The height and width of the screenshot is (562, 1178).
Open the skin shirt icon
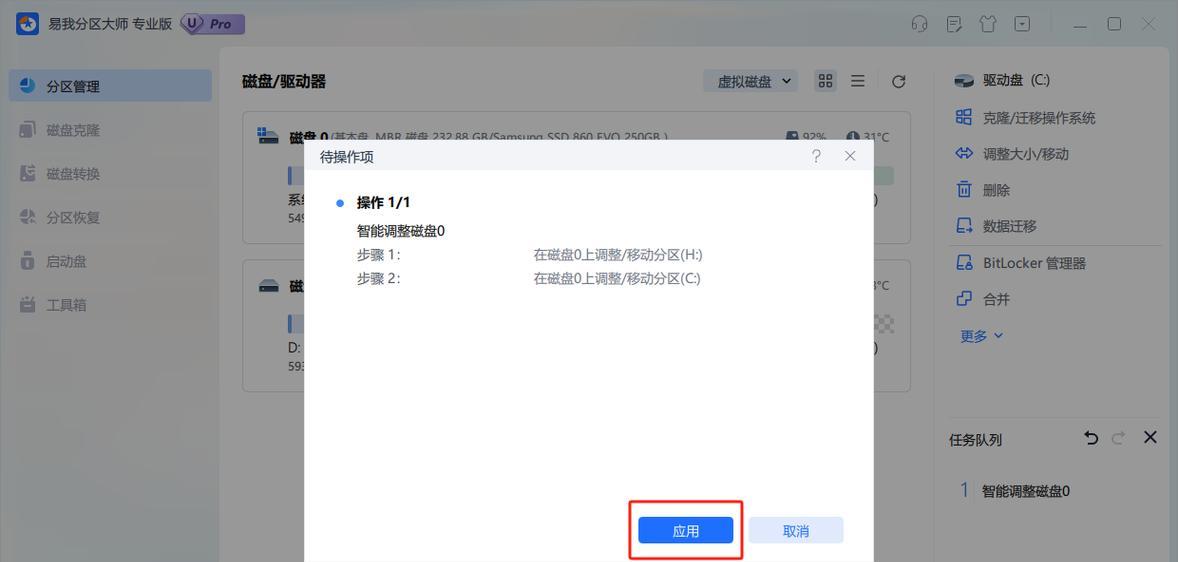tap(988, 24)
